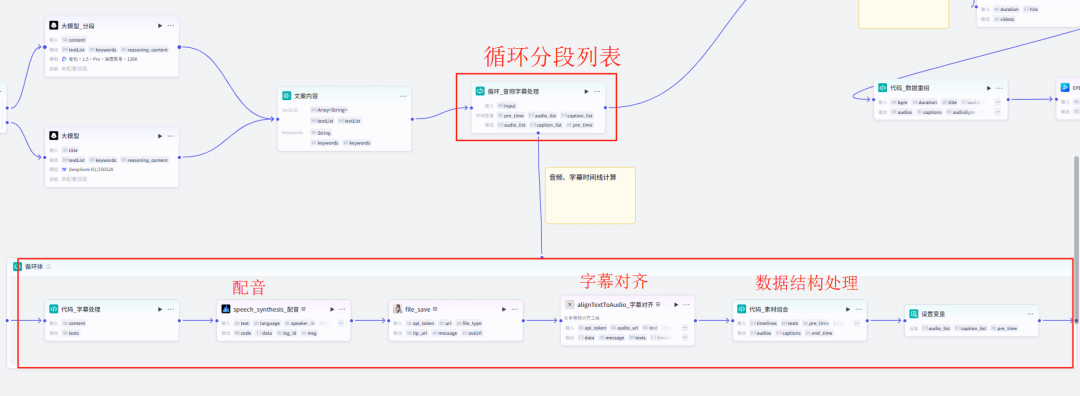1080x396 pixels.
Task: Click reasoning_content output tag in 大模型_分段
Action: tap(144, 50)
